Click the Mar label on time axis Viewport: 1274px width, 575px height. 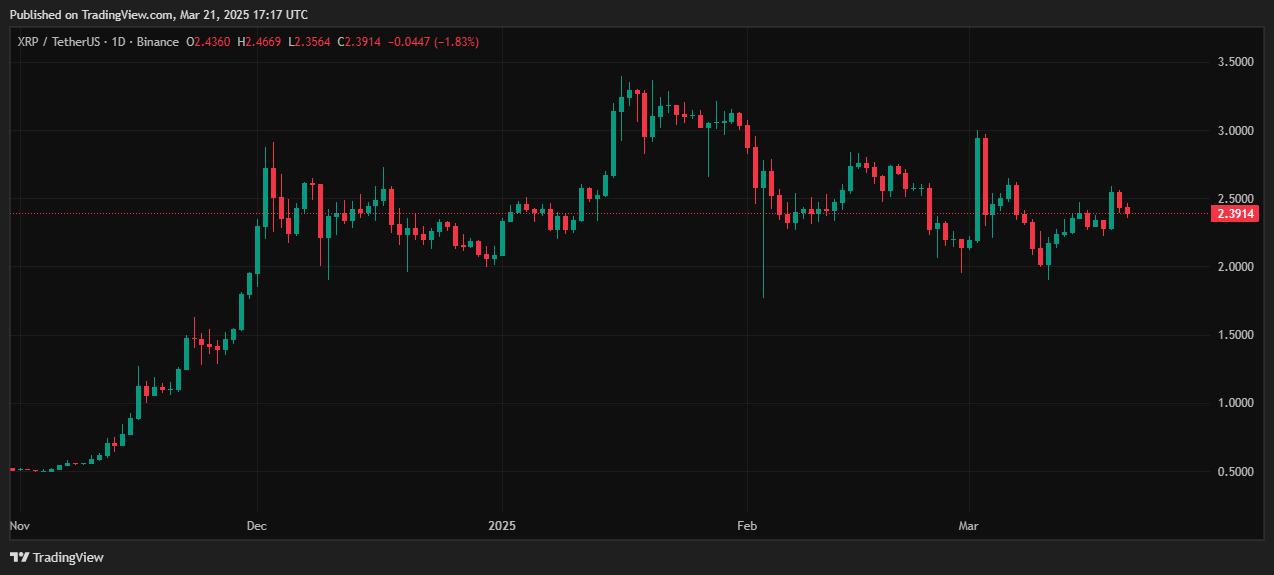(969, 524)
